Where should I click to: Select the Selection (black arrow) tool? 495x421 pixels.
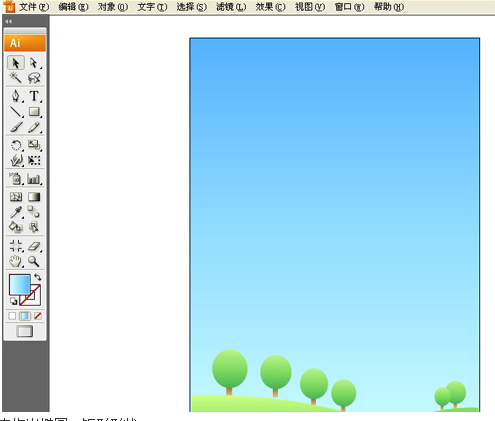click(16, 63)
